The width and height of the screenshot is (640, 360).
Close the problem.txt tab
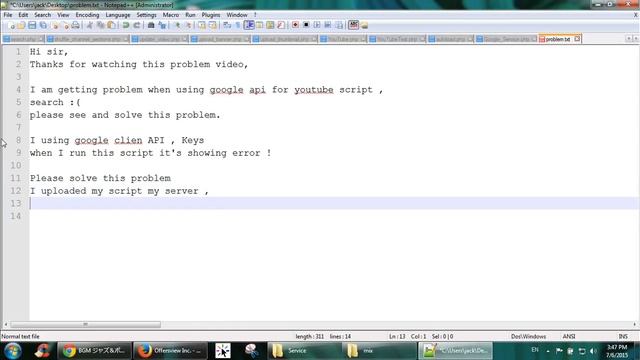577,39
